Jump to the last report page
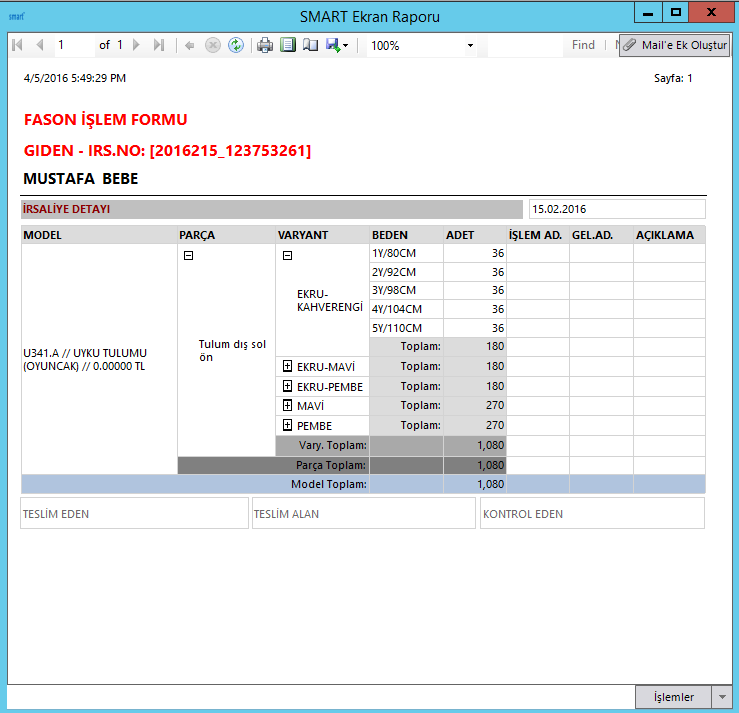Image resolution: width=739 pixels, height=713 pixels. (x=159, y=45)
